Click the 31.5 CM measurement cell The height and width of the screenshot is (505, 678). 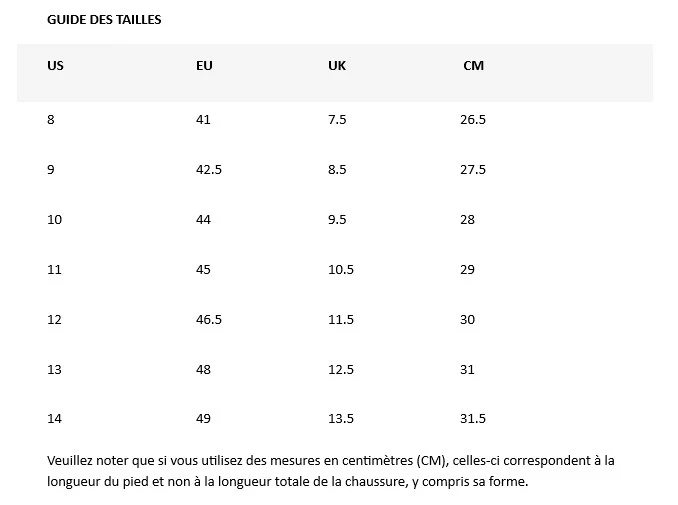[x=473, y=419]
